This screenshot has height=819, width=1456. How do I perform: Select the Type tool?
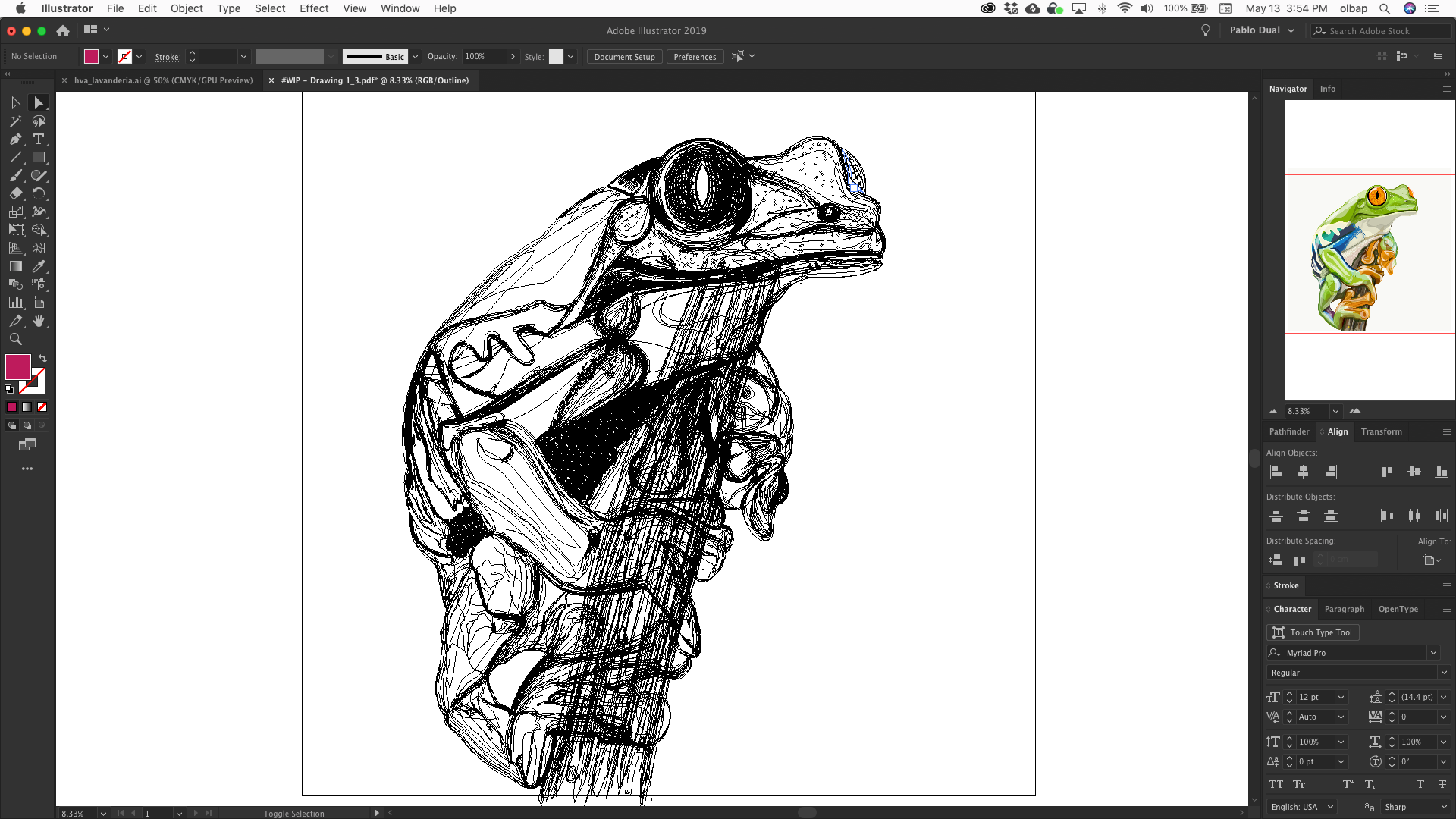coord(39,140)
